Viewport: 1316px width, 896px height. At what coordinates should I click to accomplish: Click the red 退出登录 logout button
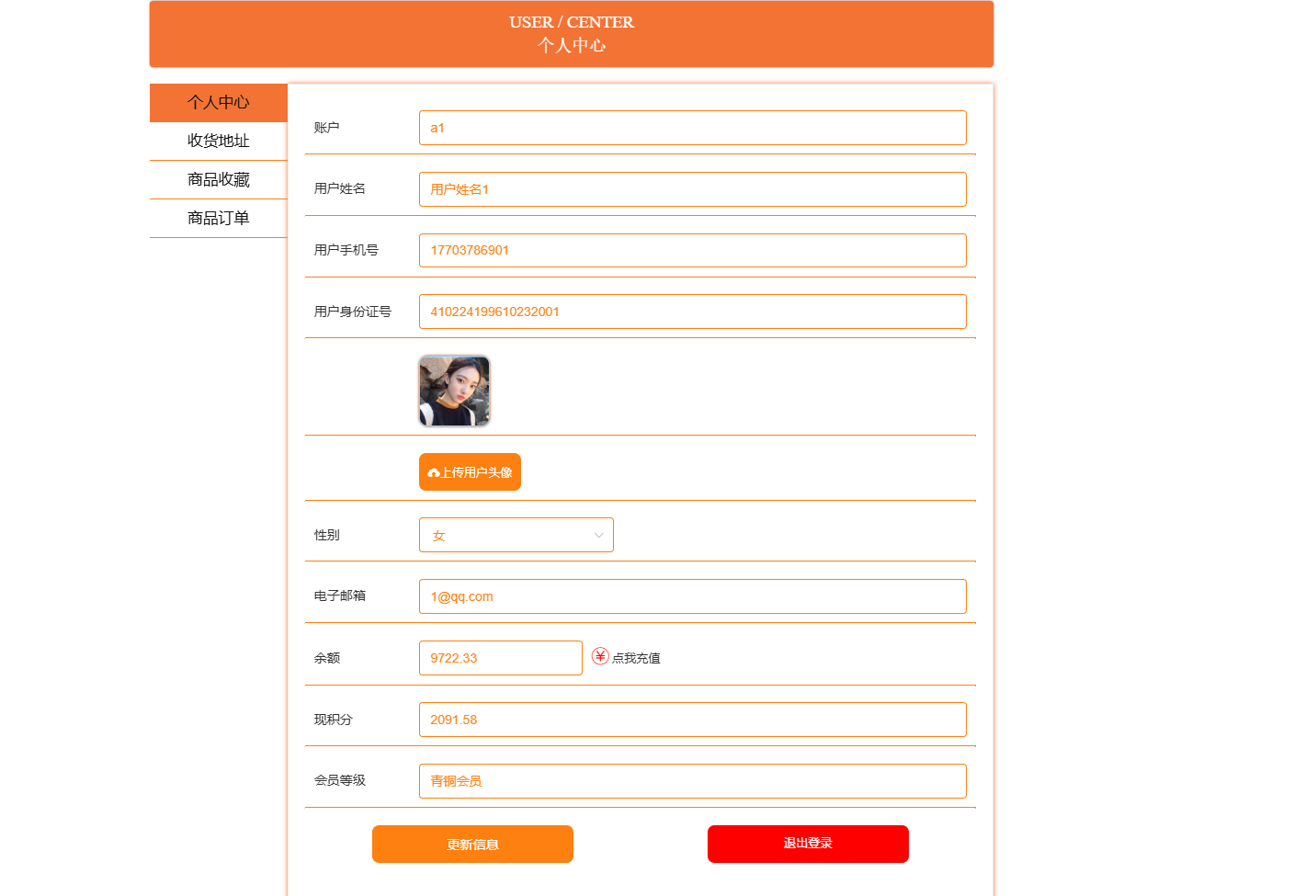coord(807,844)
